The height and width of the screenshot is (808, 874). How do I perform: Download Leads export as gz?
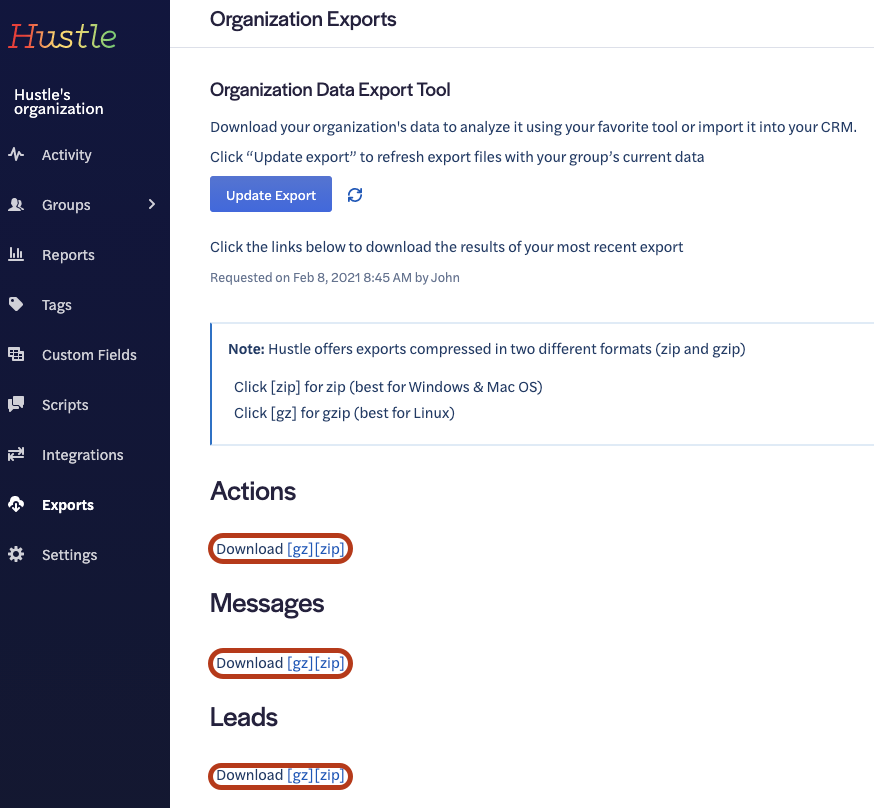click(300, 775)
